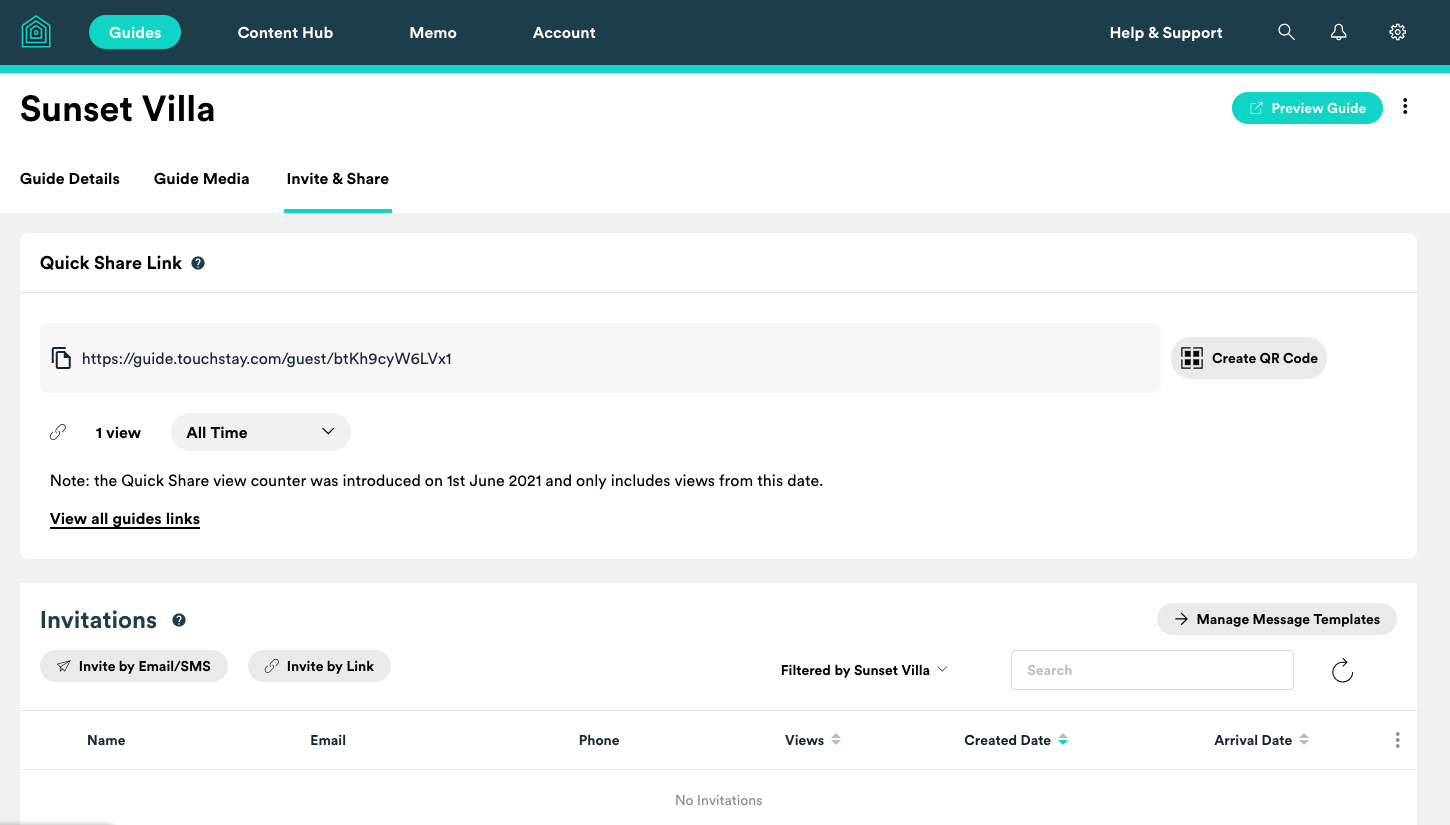Open the View all guides links link
The height and width of the screenshot is (825, 1450).
click(125, 519)
